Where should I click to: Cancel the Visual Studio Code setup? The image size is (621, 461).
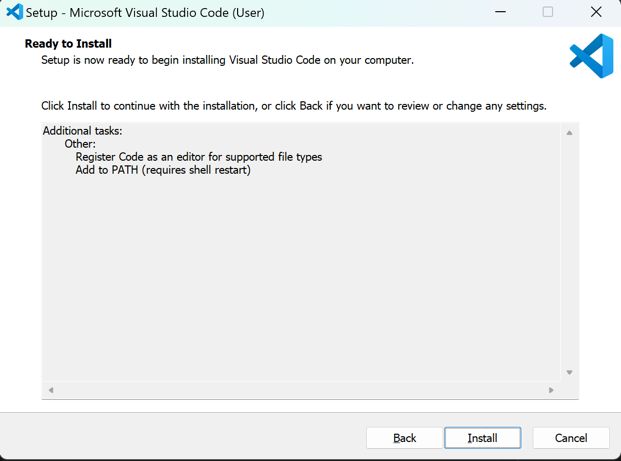click(571, 438)
